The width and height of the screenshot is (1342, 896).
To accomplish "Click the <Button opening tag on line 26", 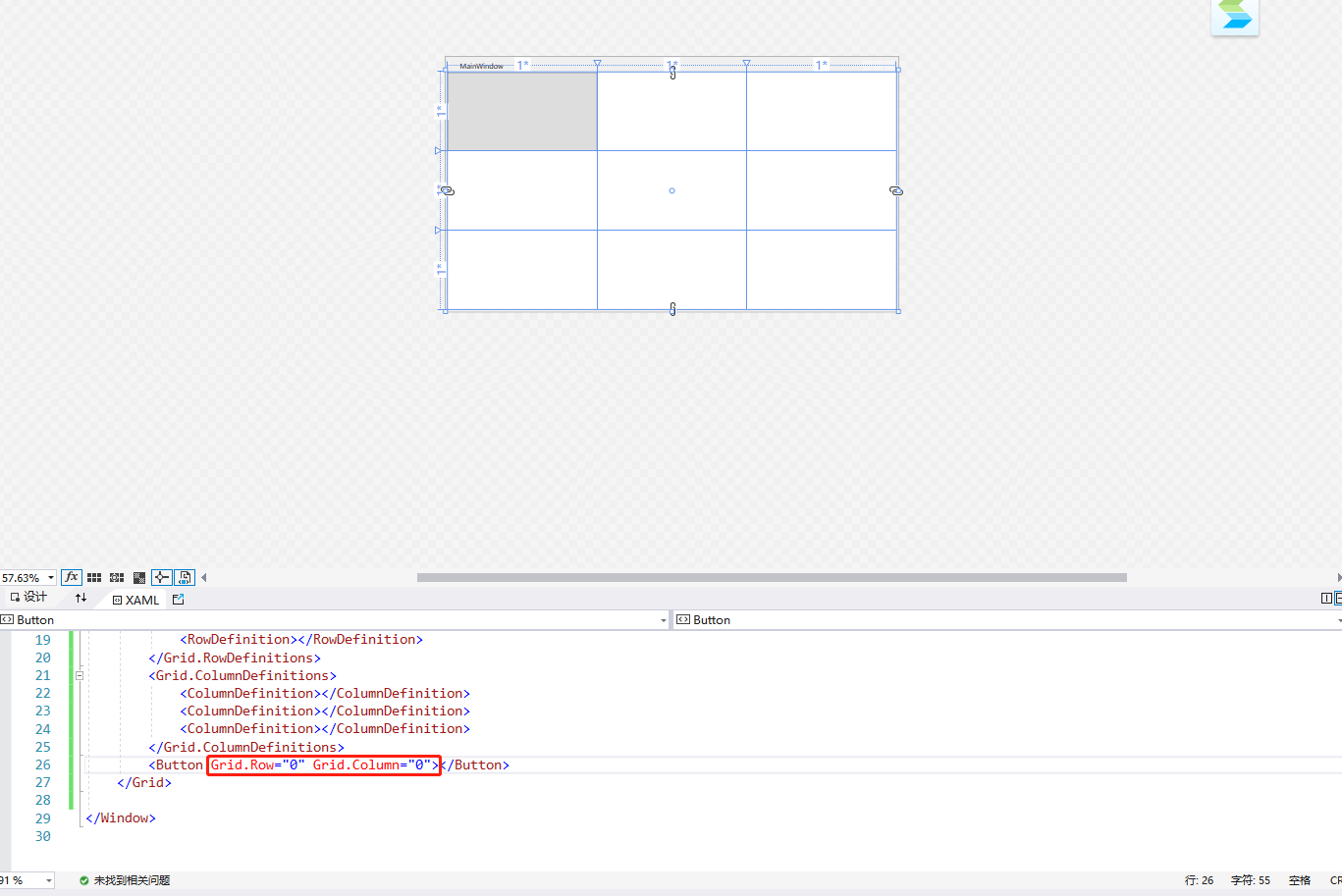I will coord(176,764).
